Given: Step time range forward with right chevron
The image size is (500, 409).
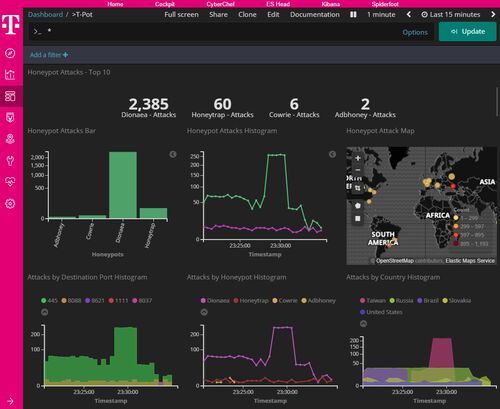Looking at the screenshot, I should (x=493, y=15).
